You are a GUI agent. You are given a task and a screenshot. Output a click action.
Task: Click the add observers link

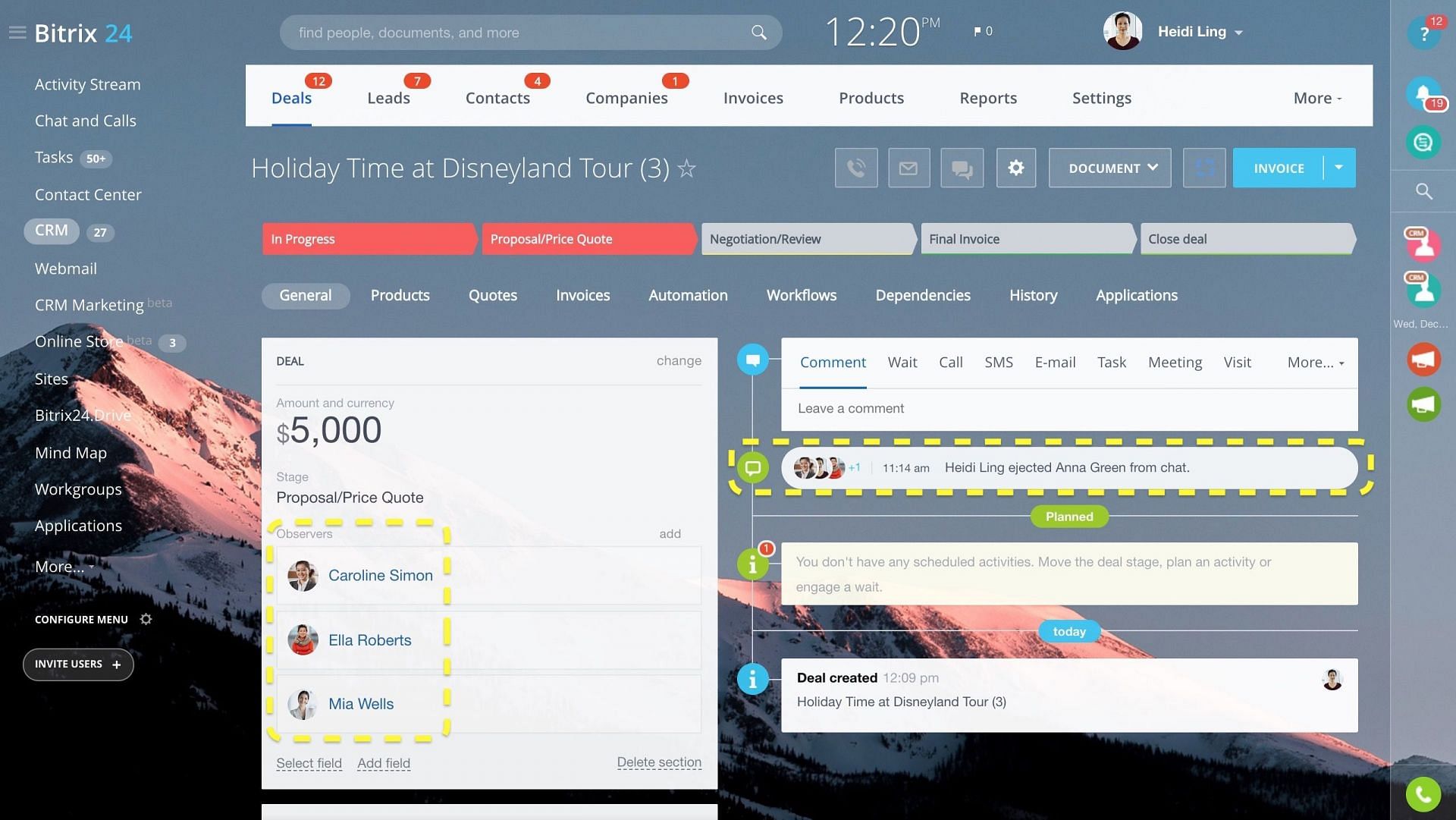coord(670,533)
